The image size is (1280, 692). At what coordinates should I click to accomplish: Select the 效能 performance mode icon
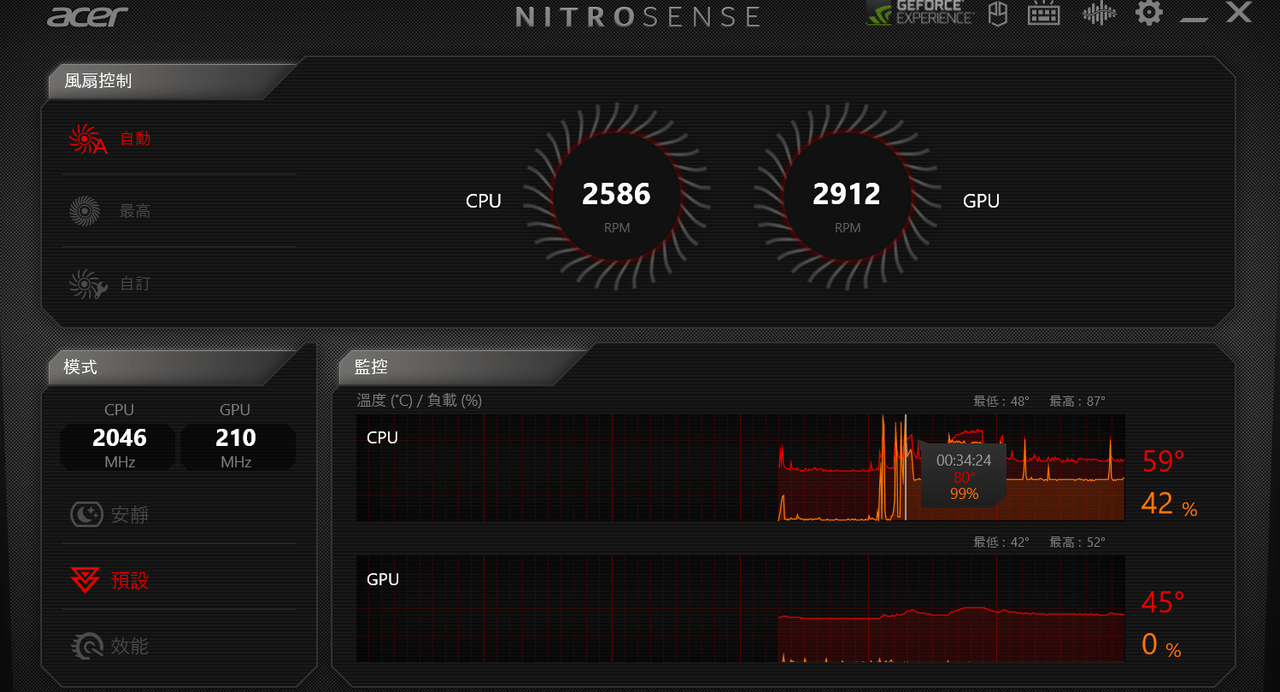(x=87, y=646)
